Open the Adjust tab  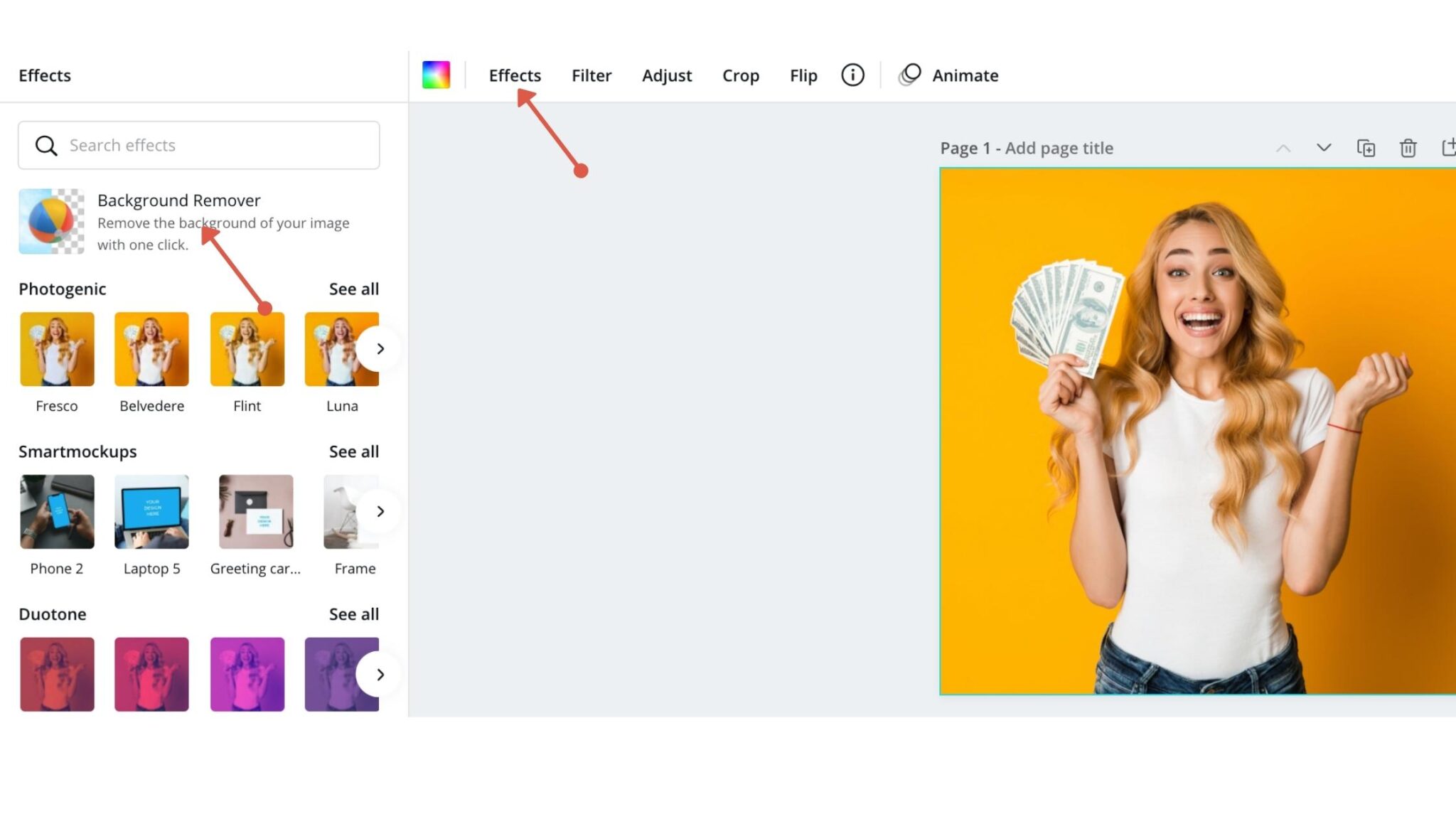coord(667,75)
